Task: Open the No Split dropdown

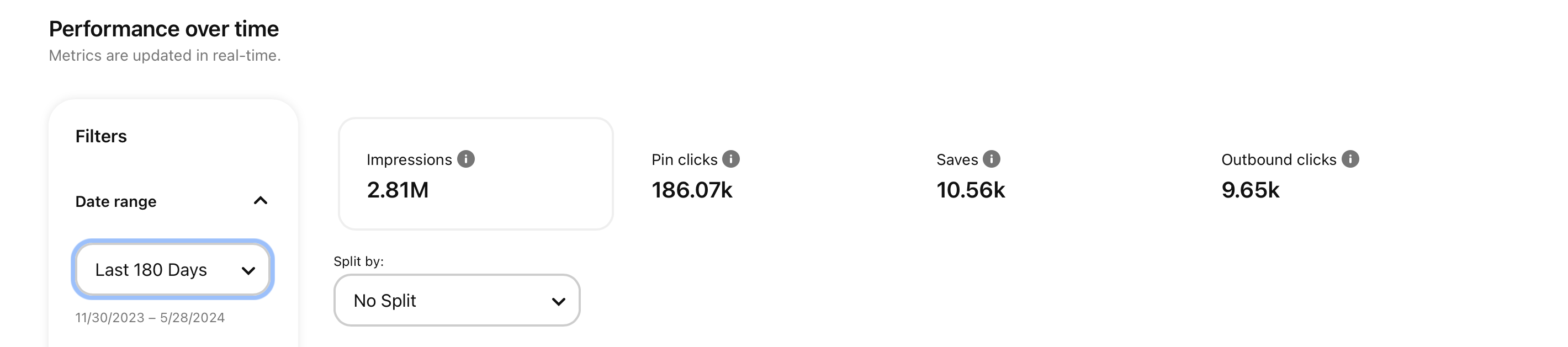Action: (457, 300)
